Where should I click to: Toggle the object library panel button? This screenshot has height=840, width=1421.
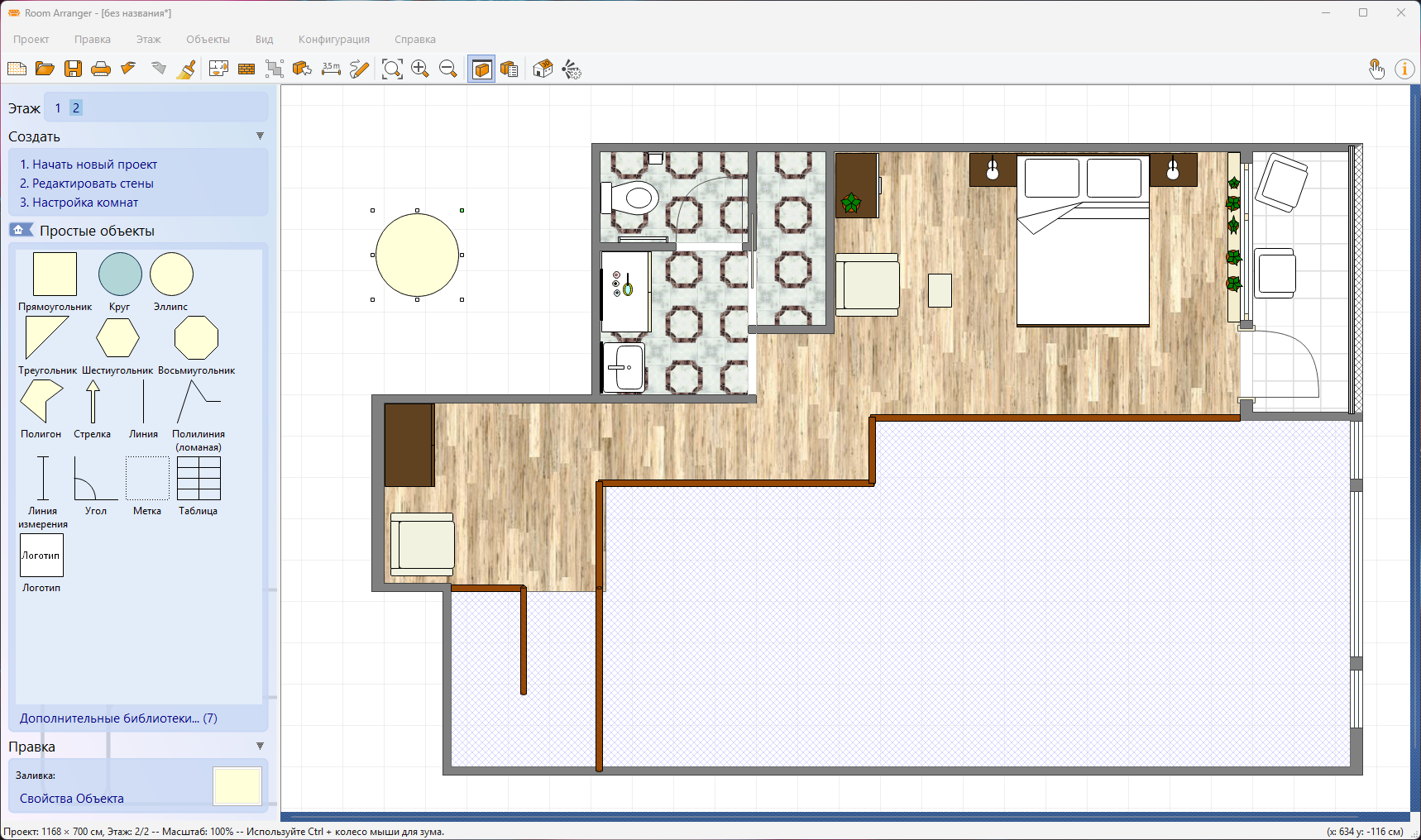pos(481,69)
